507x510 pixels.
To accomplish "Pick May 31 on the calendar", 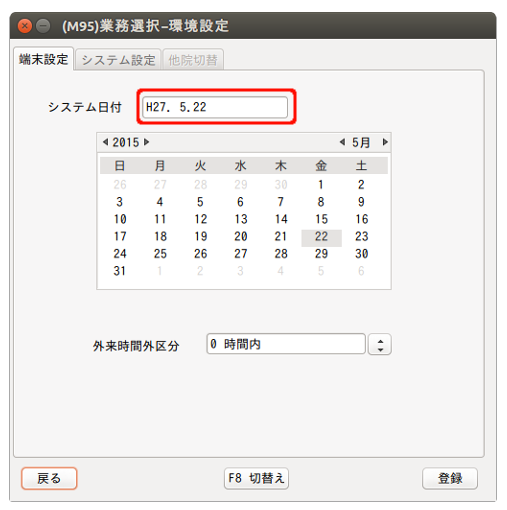I will (x=120, y=271).
